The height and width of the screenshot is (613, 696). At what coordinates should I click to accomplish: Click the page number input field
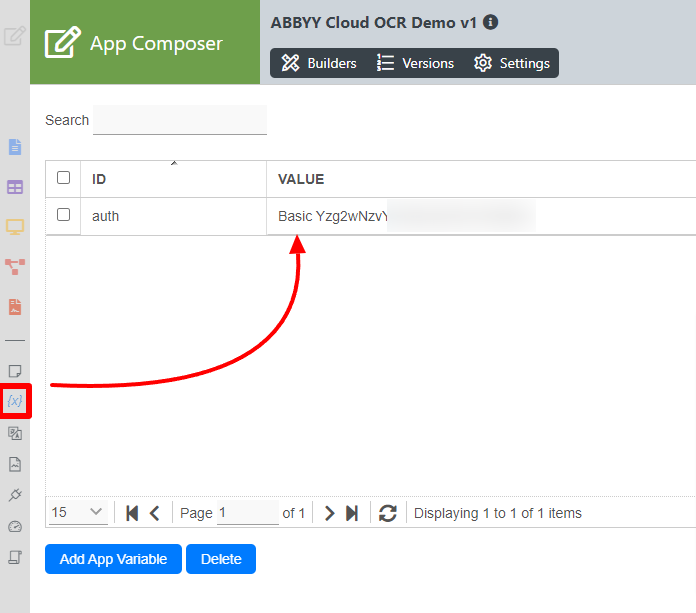247,513
